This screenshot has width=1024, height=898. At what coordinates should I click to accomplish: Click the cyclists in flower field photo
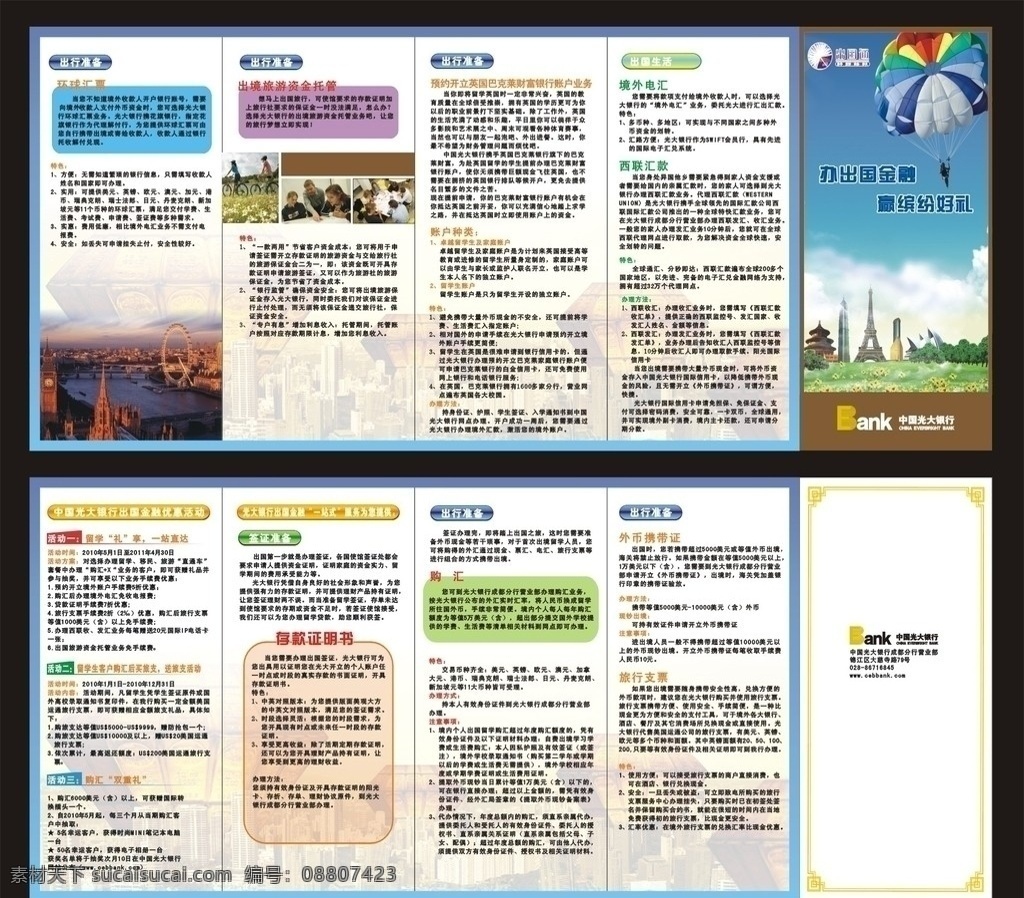point(250,188)
